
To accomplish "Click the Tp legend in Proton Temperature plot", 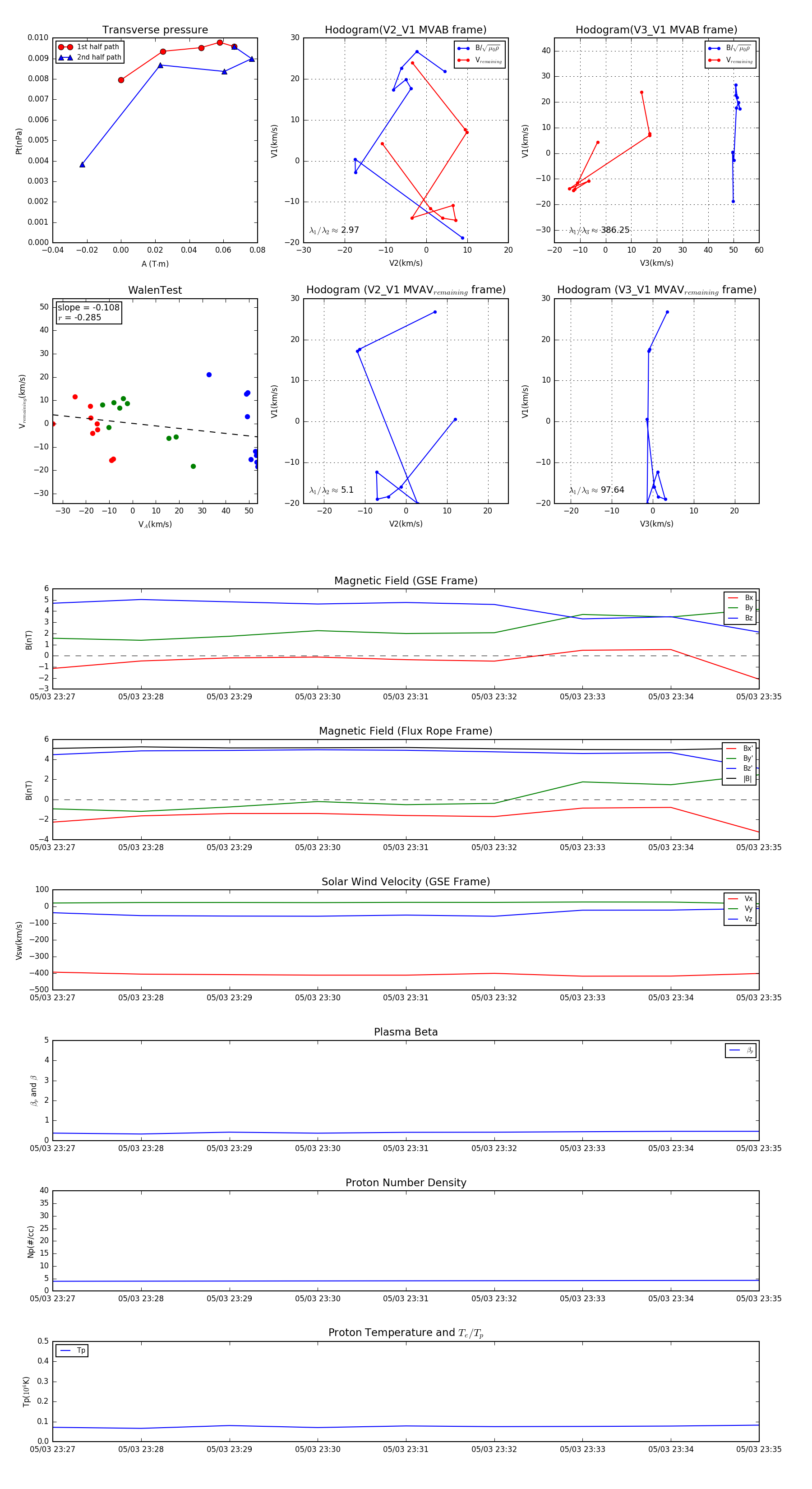I will click(x=72, y=1350).
